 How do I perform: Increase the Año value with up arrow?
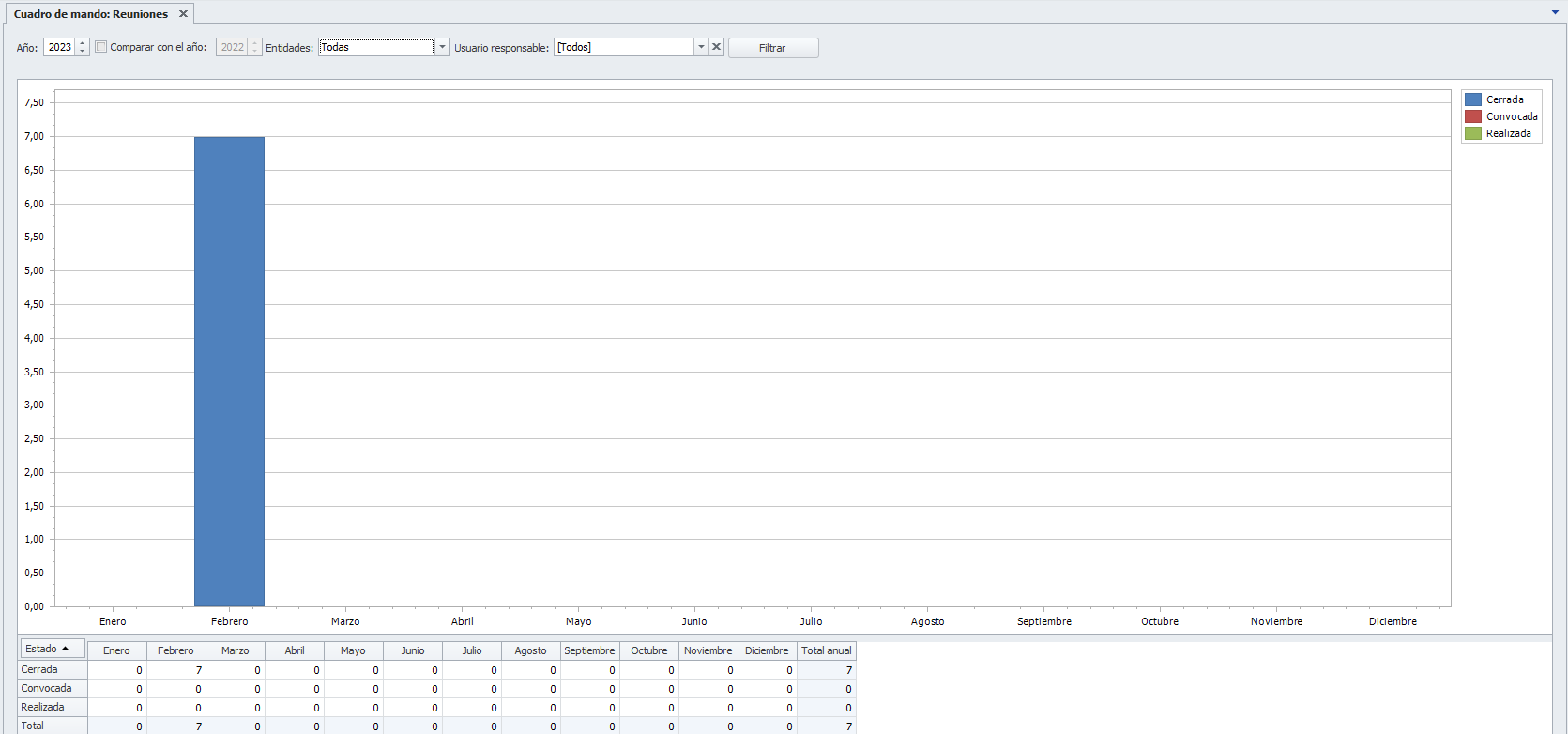click(83, 43)
